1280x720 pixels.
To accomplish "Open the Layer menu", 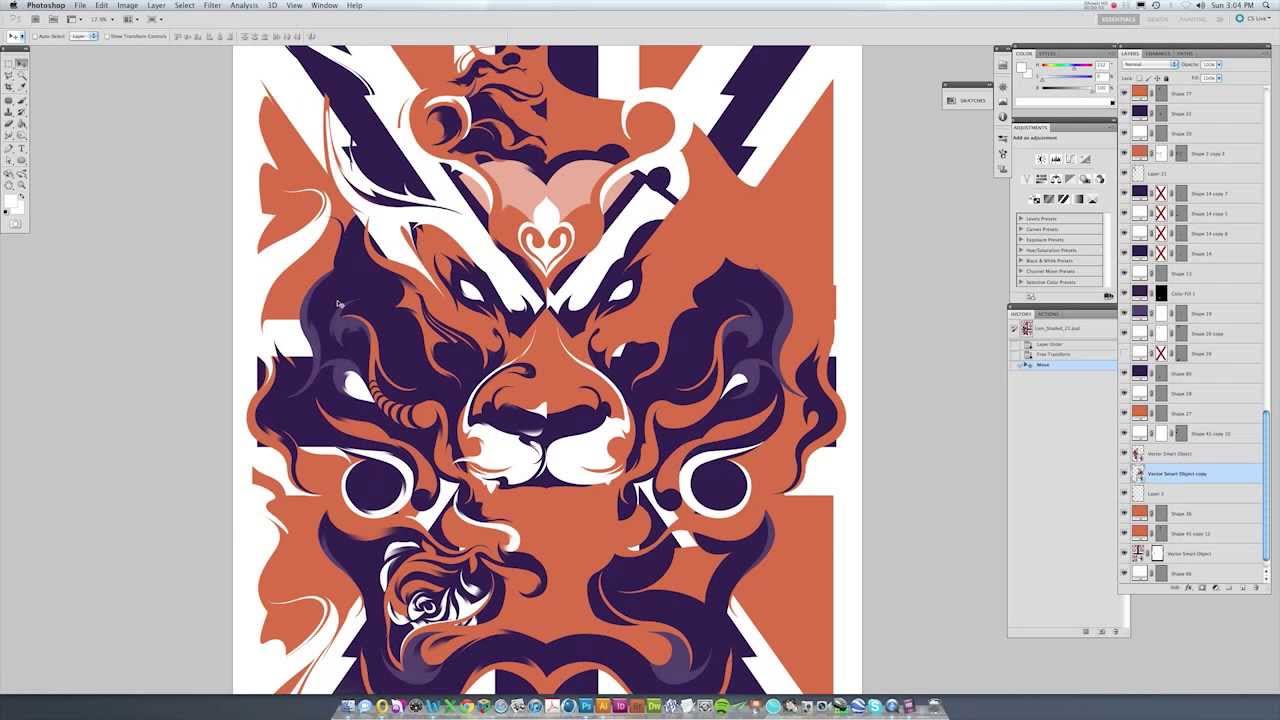I will tap(156, 6).
